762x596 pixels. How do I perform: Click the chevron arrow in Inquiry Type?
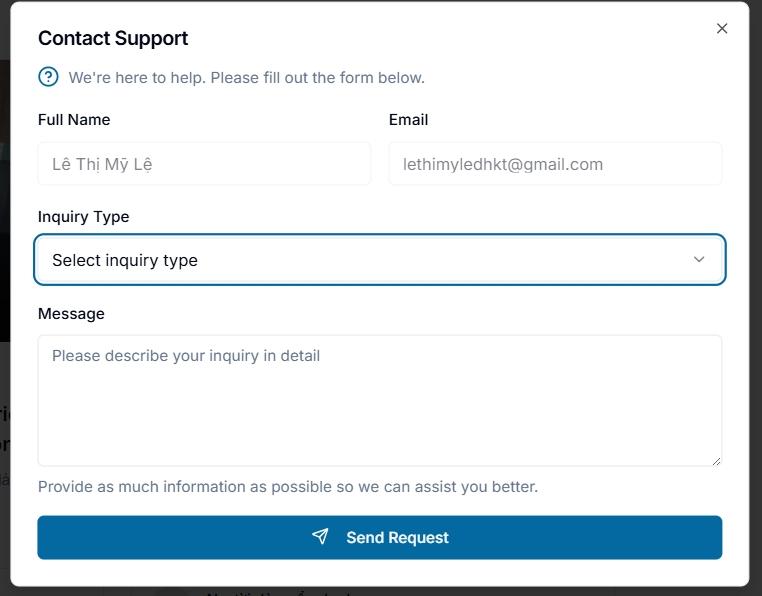pyautogui.click(x=698, y=260)
